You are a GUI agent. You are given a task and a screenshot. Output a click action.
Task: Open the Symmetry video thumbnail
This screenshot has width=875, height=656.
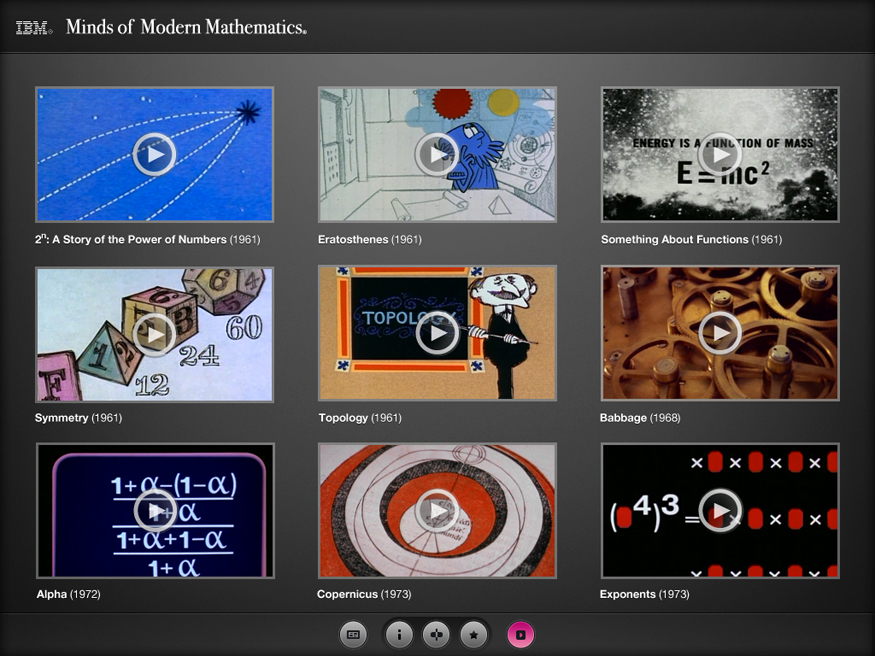[154, 333]
